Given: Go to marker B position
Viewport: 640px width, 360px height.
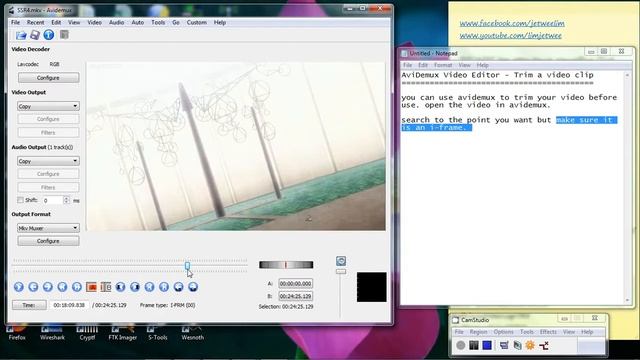Looking at the screenshot, I should [x=193, y=287].
